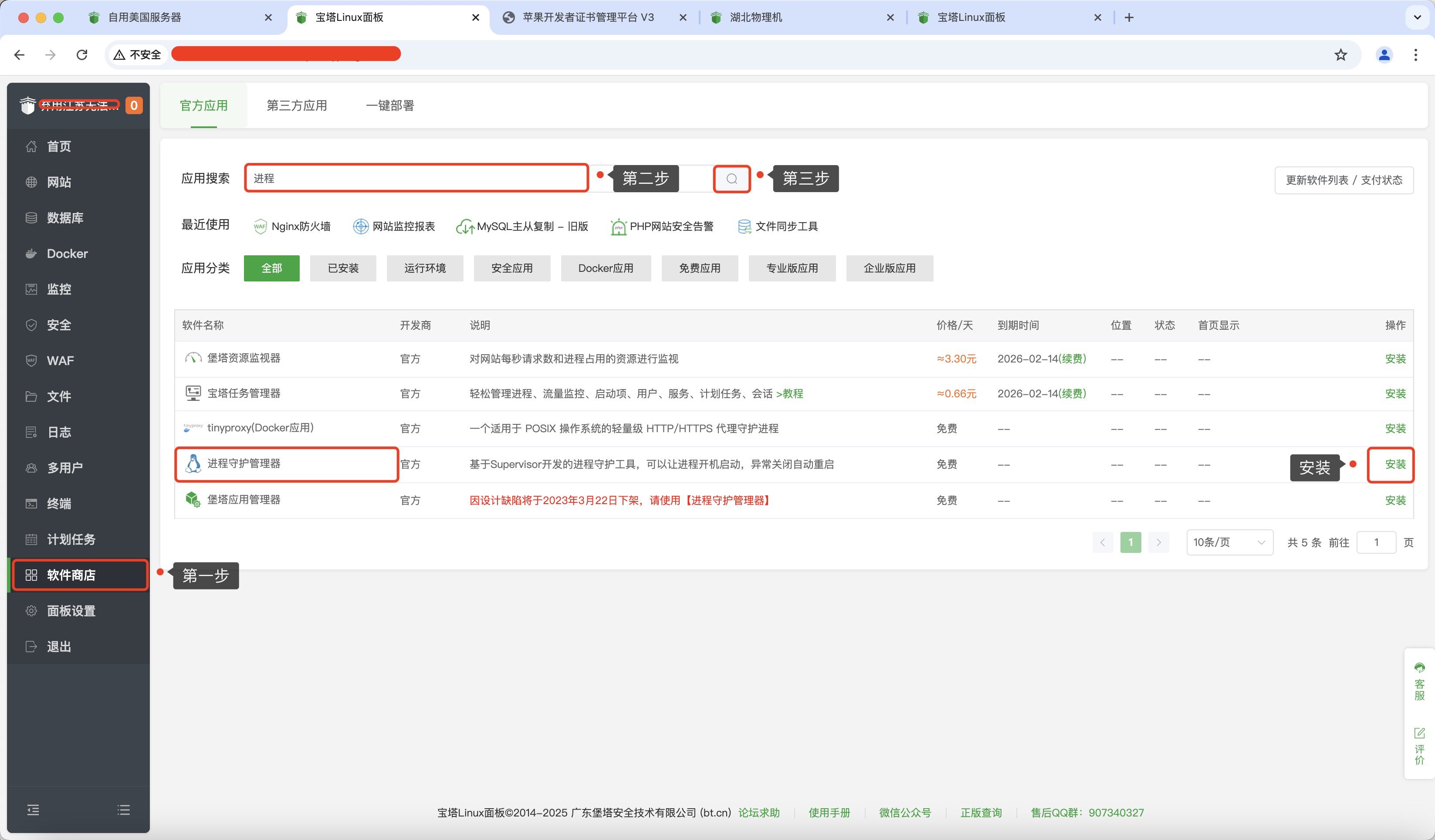Image resolution: width=1435 pixels, height=840 pixels.
Task: Open recently used 文件同步工具
Action: point(778,227)
